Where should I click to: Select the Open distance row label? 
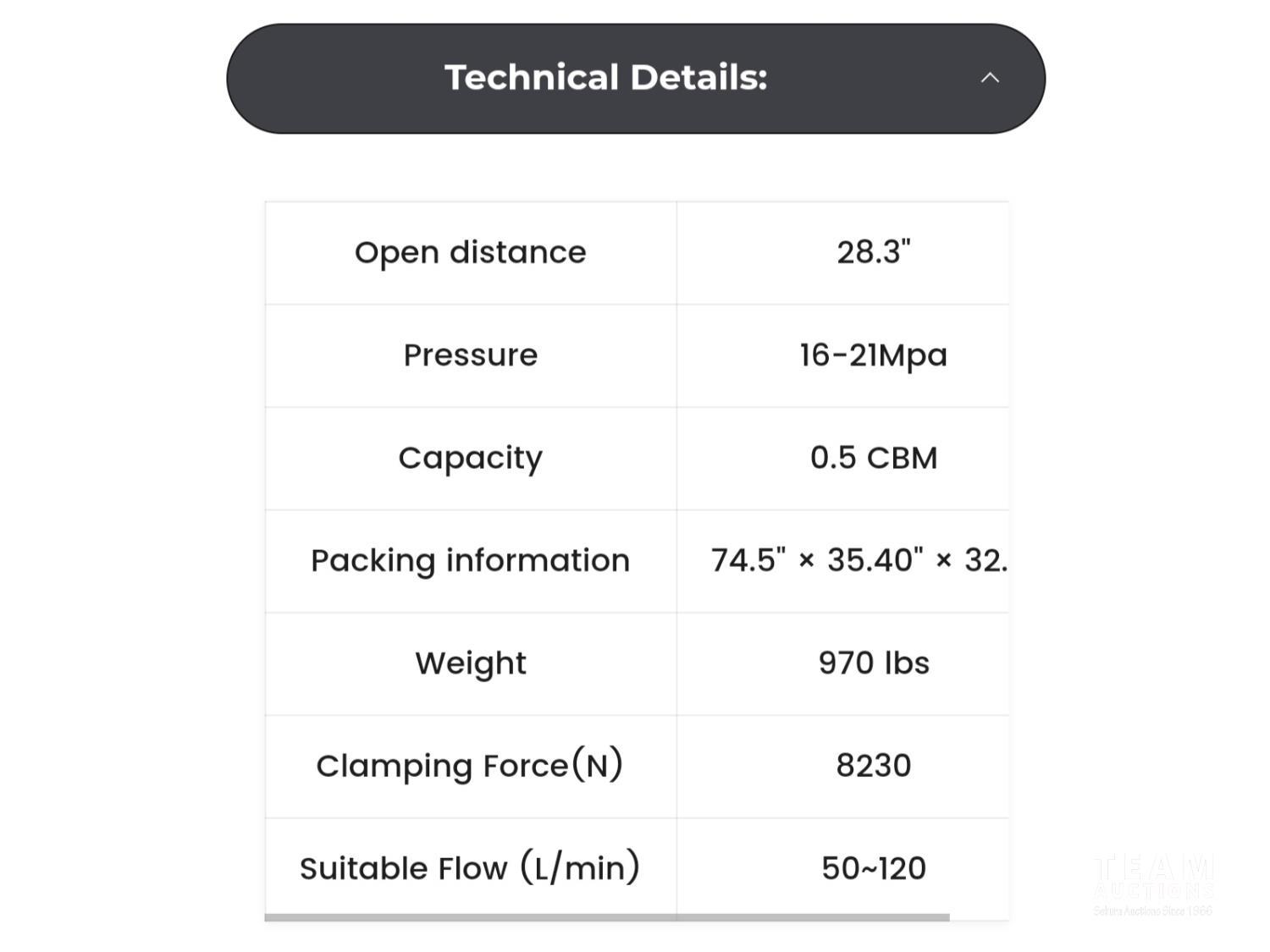click(470, 252)
